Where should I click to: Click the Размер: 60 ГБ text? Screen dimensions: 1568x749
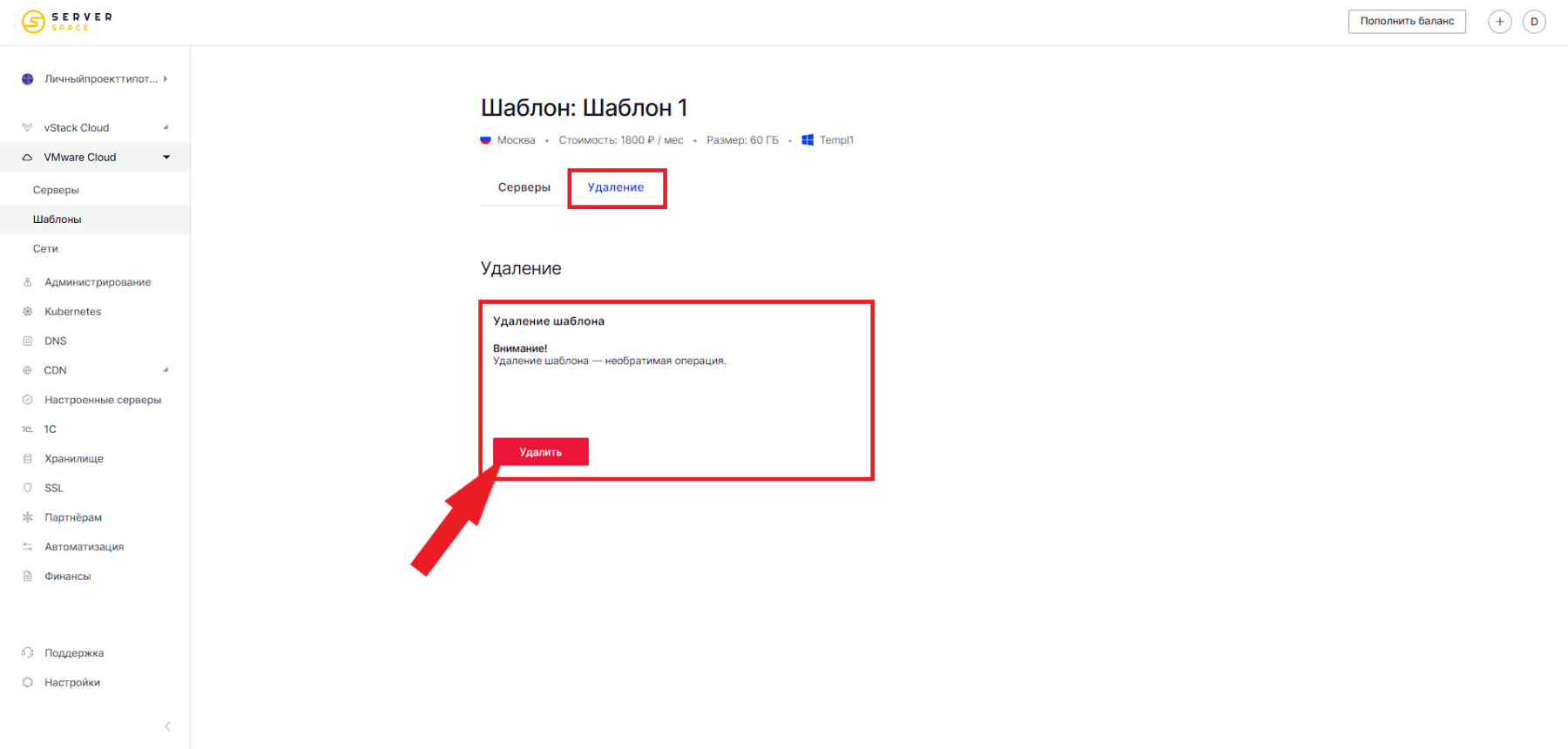742,140
